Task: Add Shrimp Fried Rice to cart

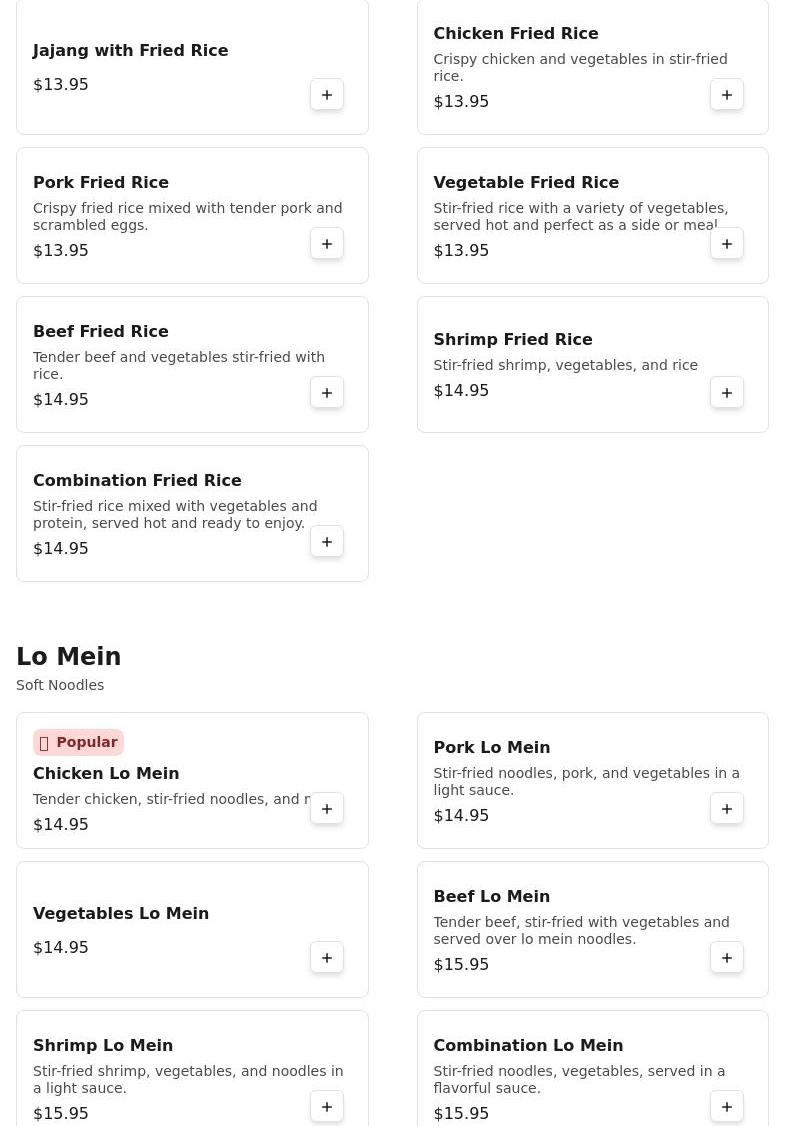Action: pyautogui.click(x=727, y=393)
